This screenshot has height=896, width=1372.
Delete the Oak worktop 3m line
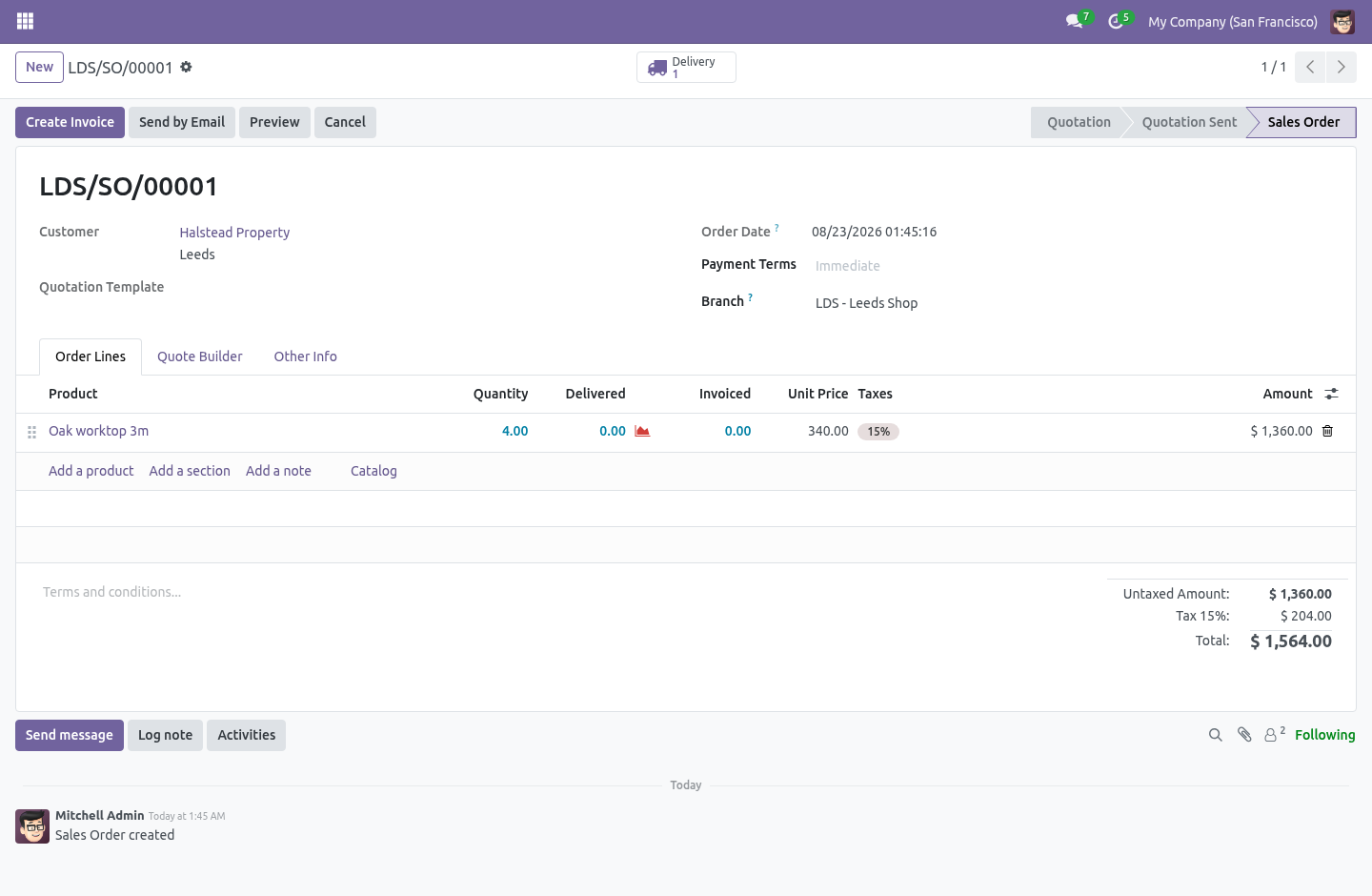pyautogui.click(x=1327, y=431)
